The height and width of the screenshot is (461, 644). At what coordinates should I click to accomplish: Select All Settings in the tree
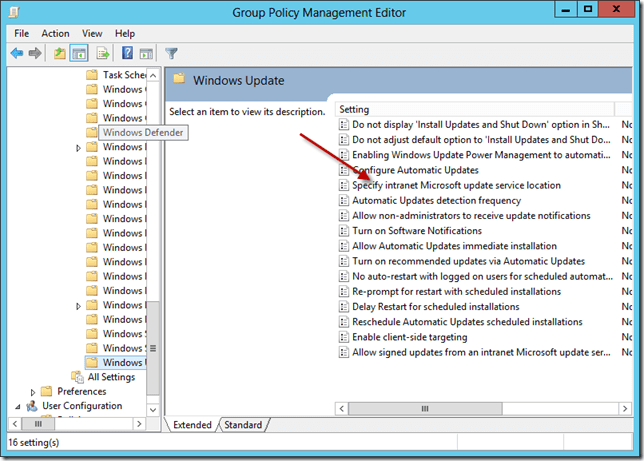click(x=111, y=377)
